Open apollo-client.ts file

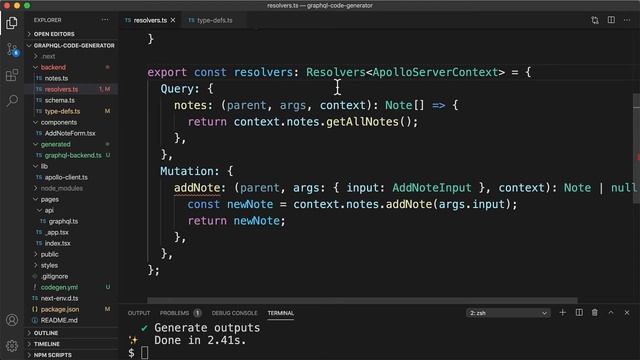(x=66, y=177)
